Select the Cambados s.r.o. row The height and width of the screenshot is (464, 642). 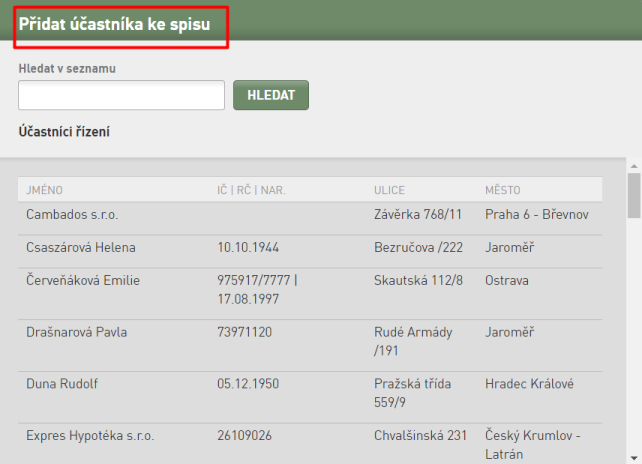[310, 218]
